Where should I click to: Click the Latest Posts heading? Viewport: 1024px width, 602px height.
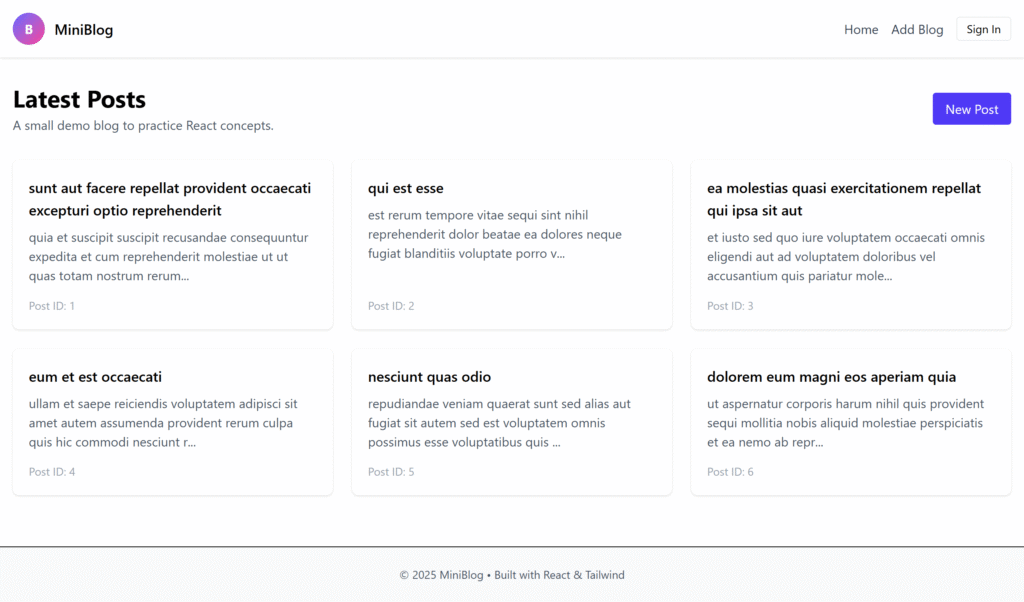80,100
